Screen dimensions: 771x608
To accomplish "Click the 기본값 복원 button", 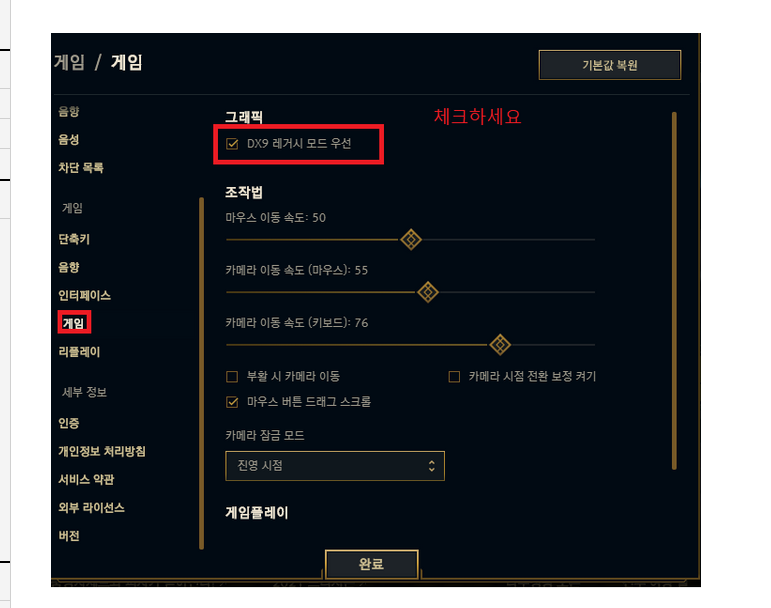I will [610, 65].
